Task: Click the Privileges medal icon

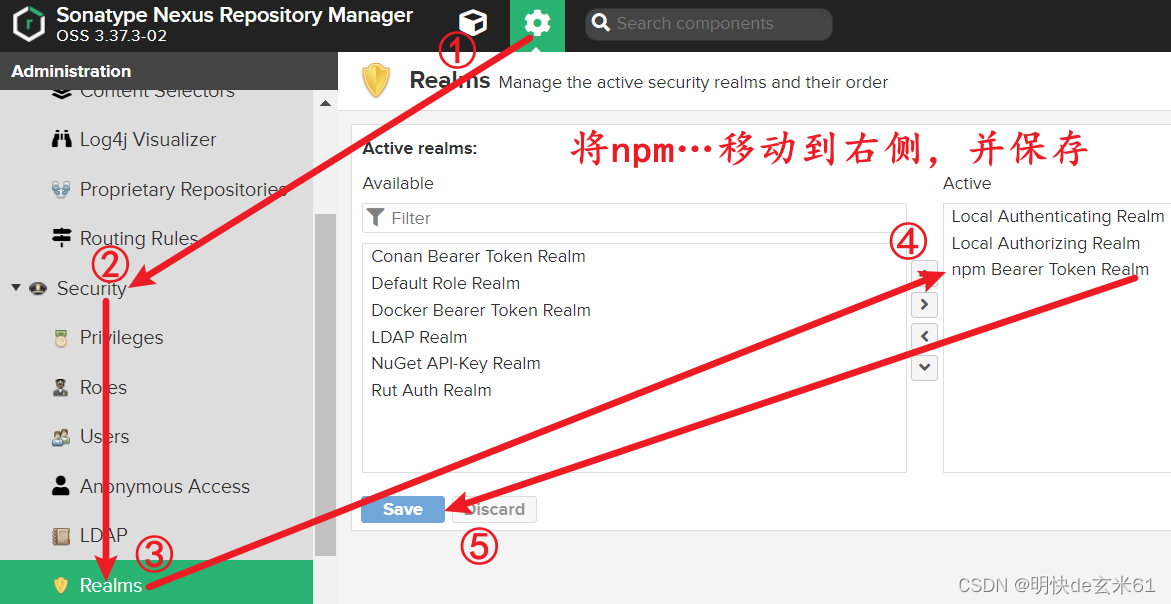Action: pos(61,338)
